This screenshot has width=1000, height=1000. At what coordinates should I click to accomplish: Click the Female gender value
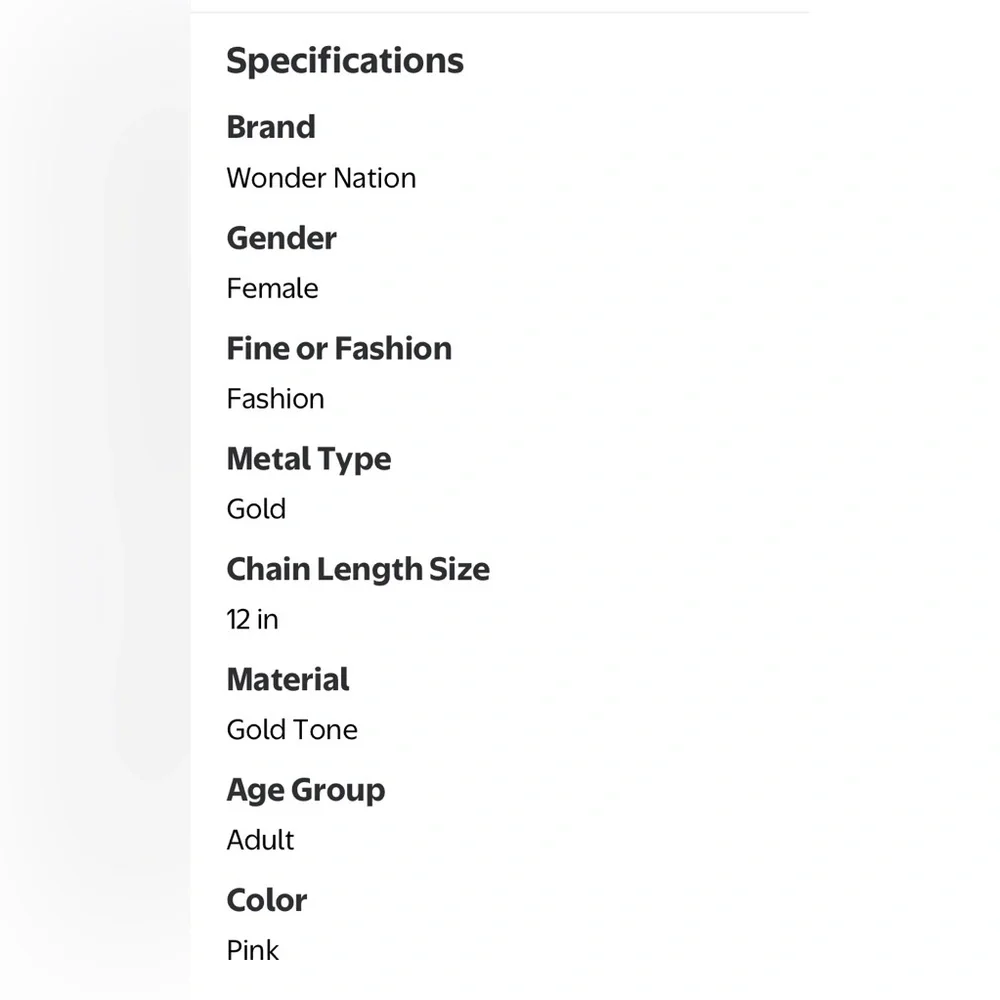[272, 288]
